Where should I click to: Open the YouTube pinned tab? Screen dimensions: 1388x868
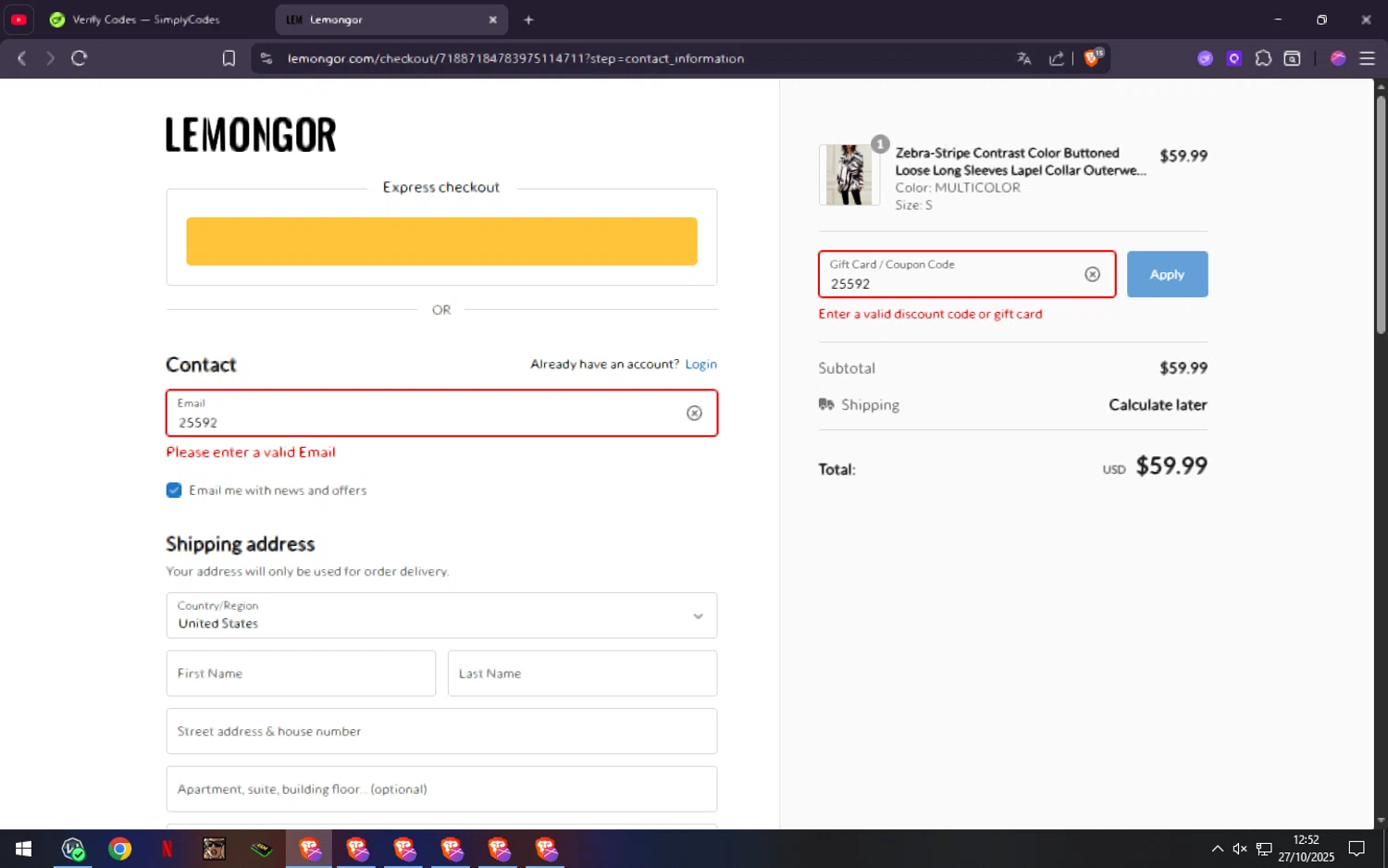19,19
